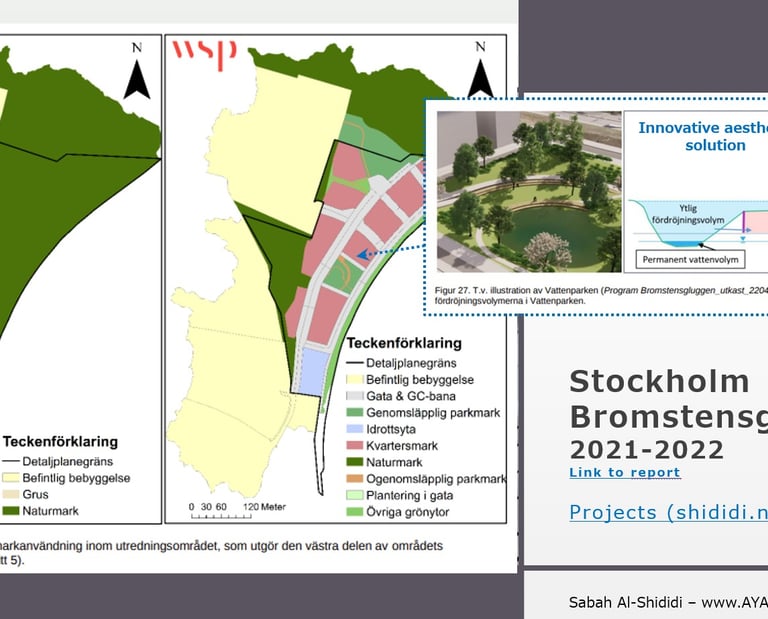Screen dimensions: 768x619
Task: Click the 'Ogenomsläpplig parkmark' legend label
Action: [436, 478]
